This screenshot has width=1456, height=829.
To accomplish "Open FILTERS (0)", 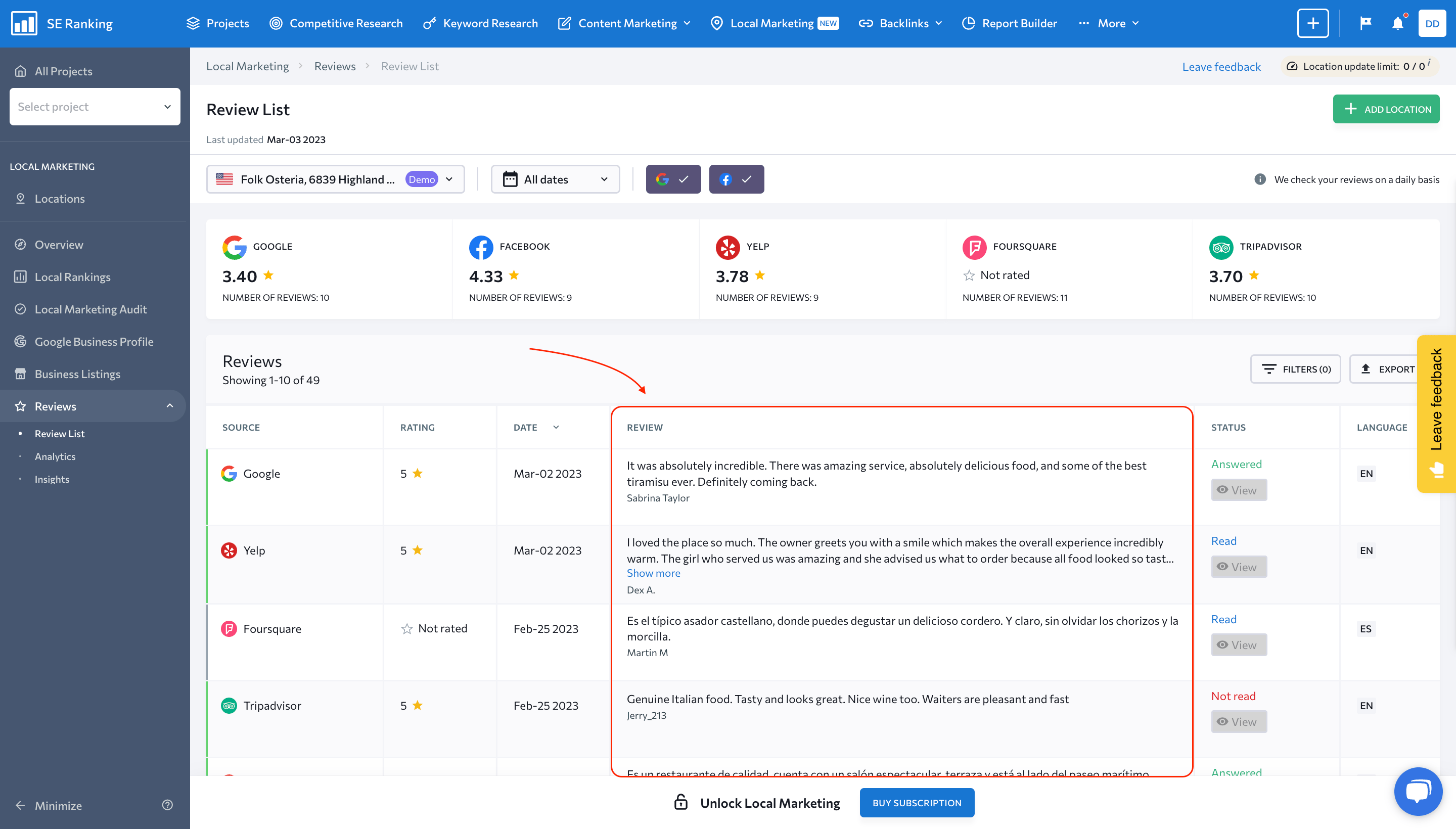I will 1295,369.
